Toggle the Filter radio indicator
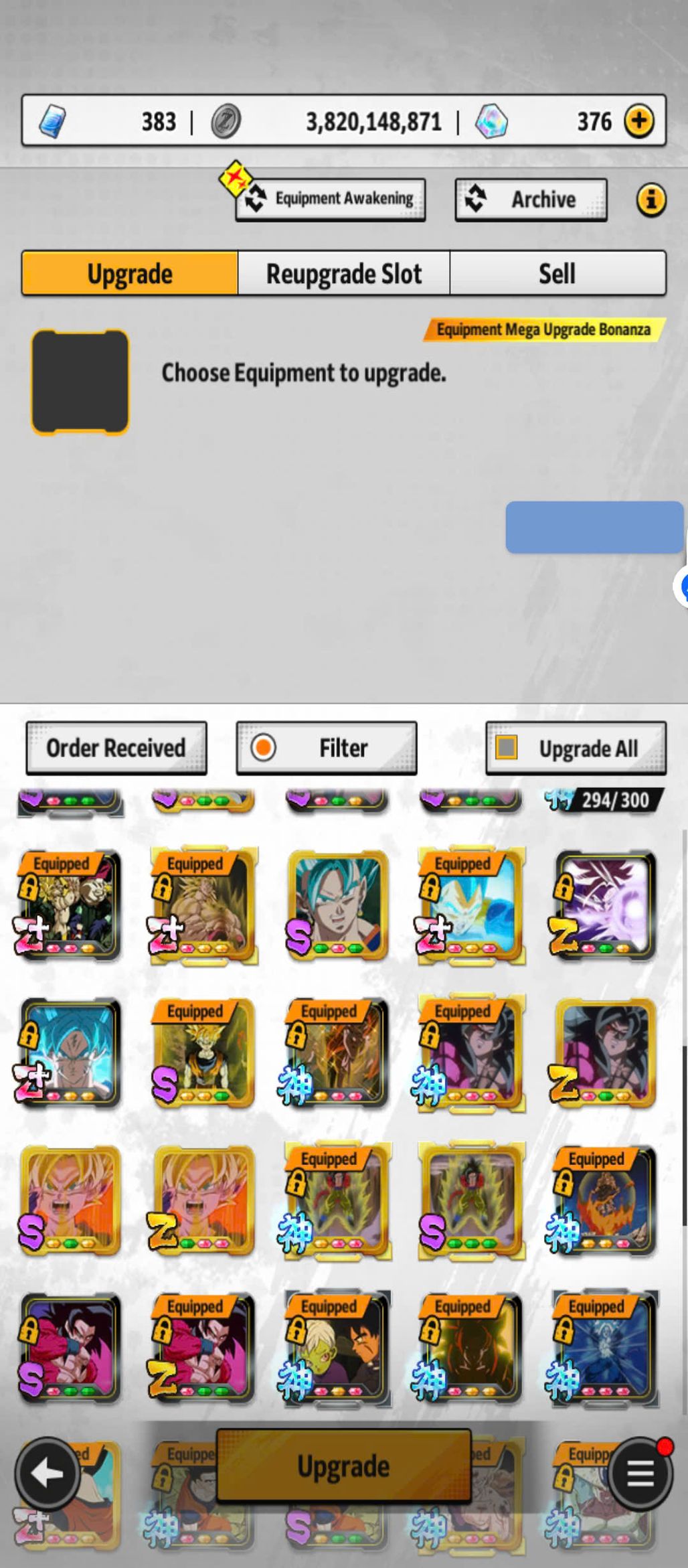The width and height of the screenshot is (688, 1568). pos(263,747)
